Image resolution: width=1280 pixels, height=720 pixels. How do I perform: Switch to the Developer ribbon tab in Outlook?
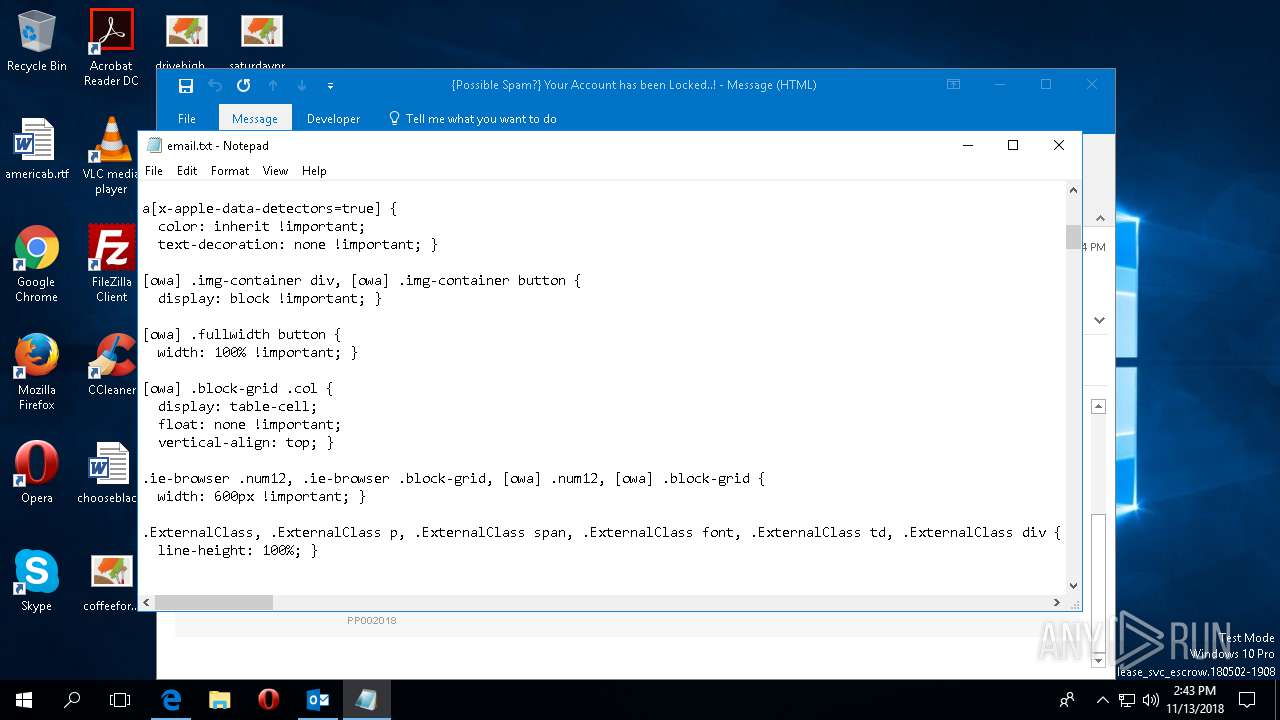[x=333, y=119]
